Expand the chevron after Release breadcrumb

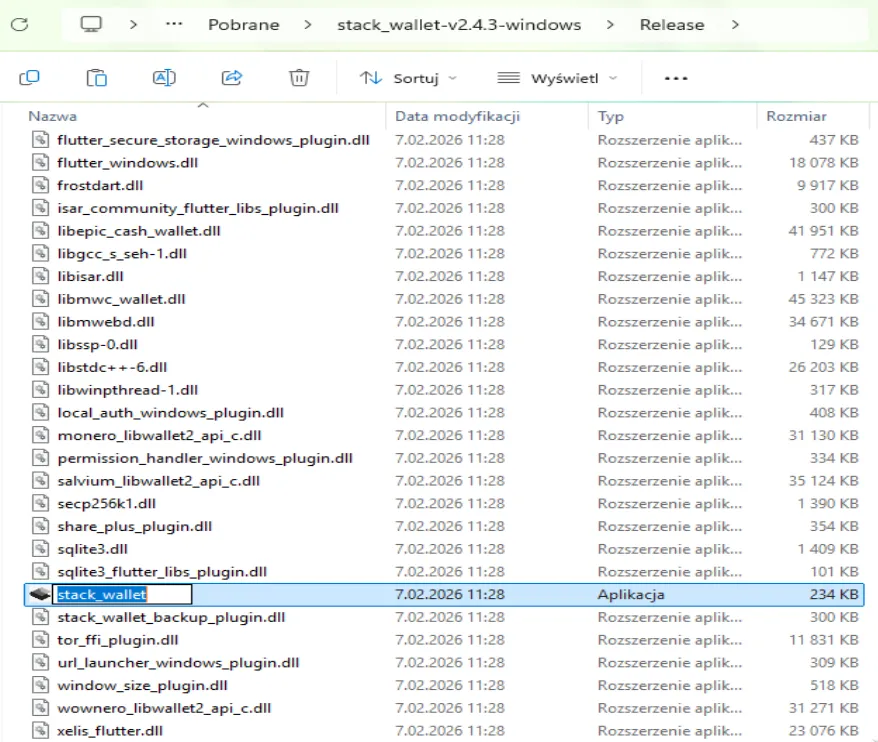(735, 25)
